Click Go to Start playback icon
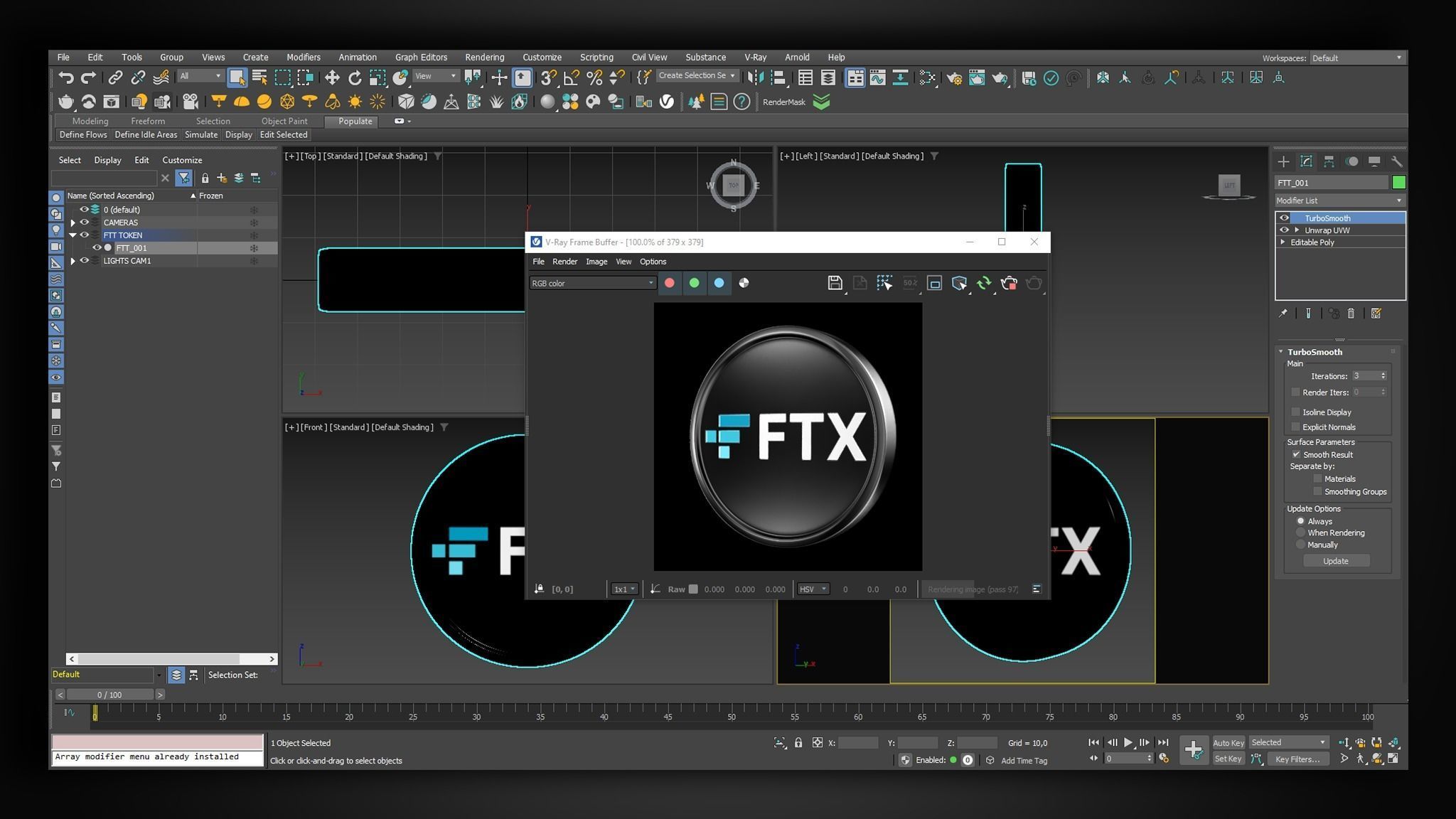1456x819 pixels. (x=1094, y=742)
